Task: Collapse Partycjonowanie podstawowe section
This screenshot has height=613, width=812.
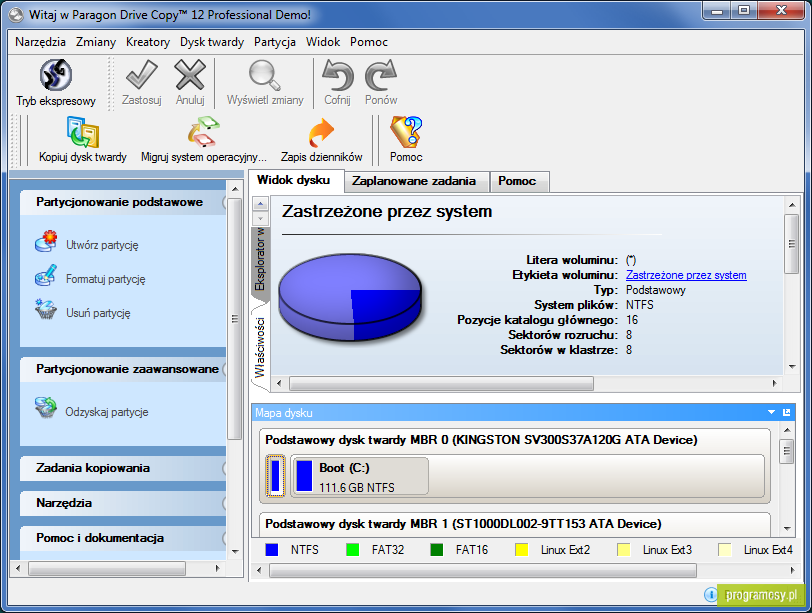Action: 124,202
